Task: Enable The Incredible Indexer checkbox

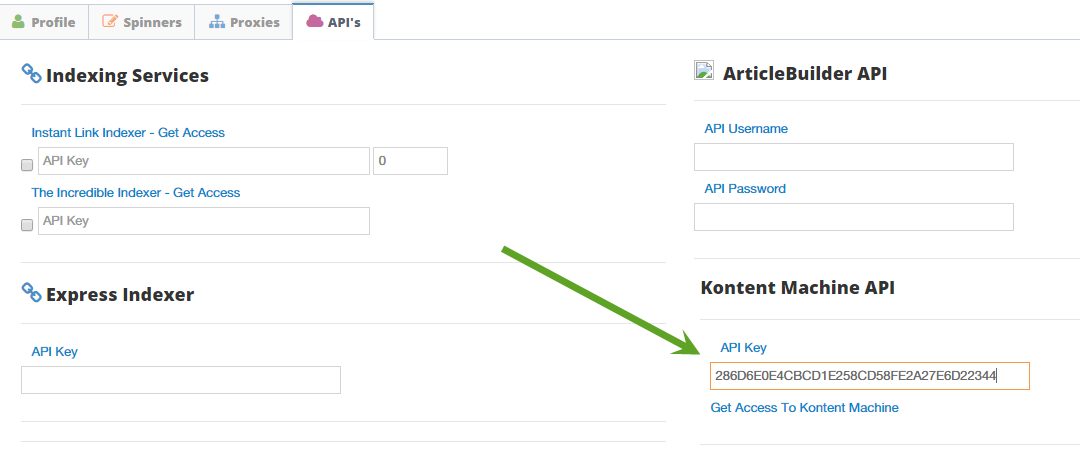Action: 27,225
